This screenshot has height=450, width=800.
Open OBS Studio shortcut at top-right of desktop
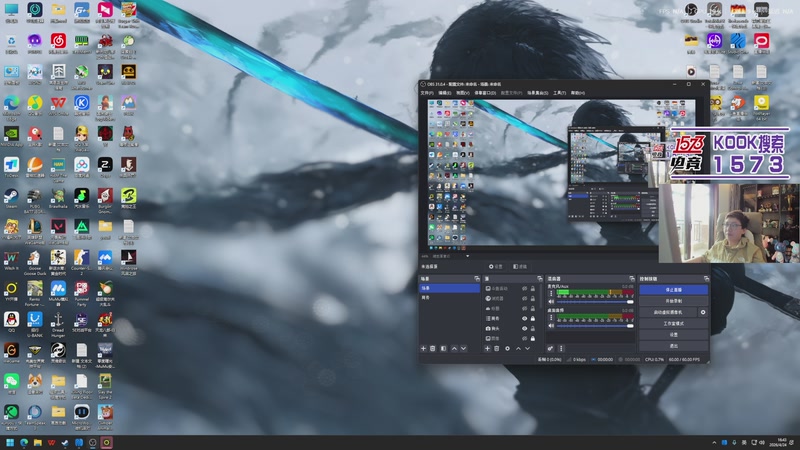[691, 13]
